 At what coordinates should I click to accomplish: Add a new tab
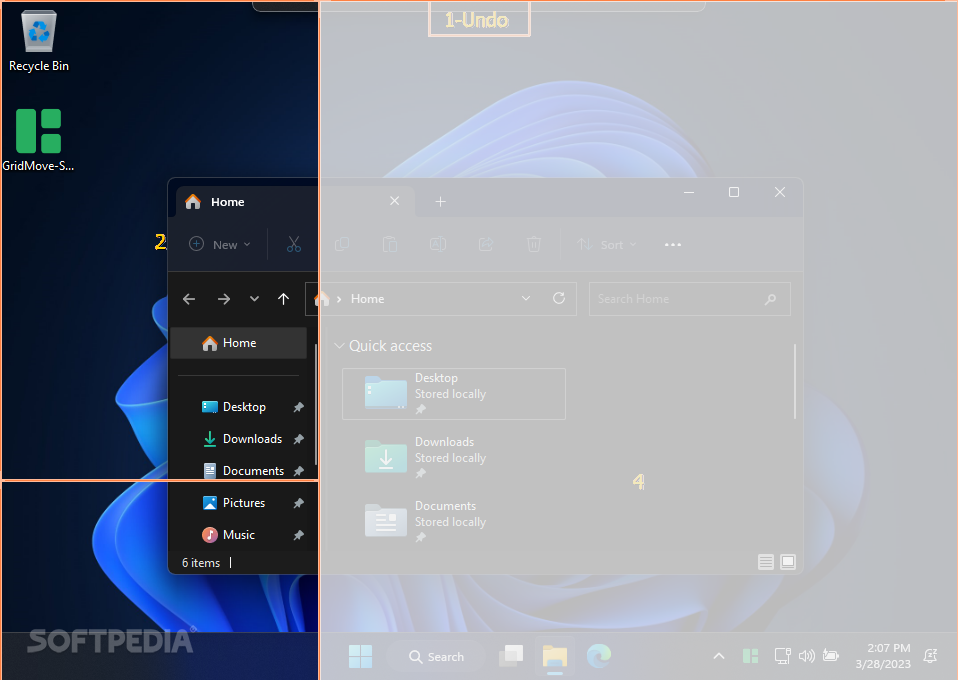pos(441,201)
